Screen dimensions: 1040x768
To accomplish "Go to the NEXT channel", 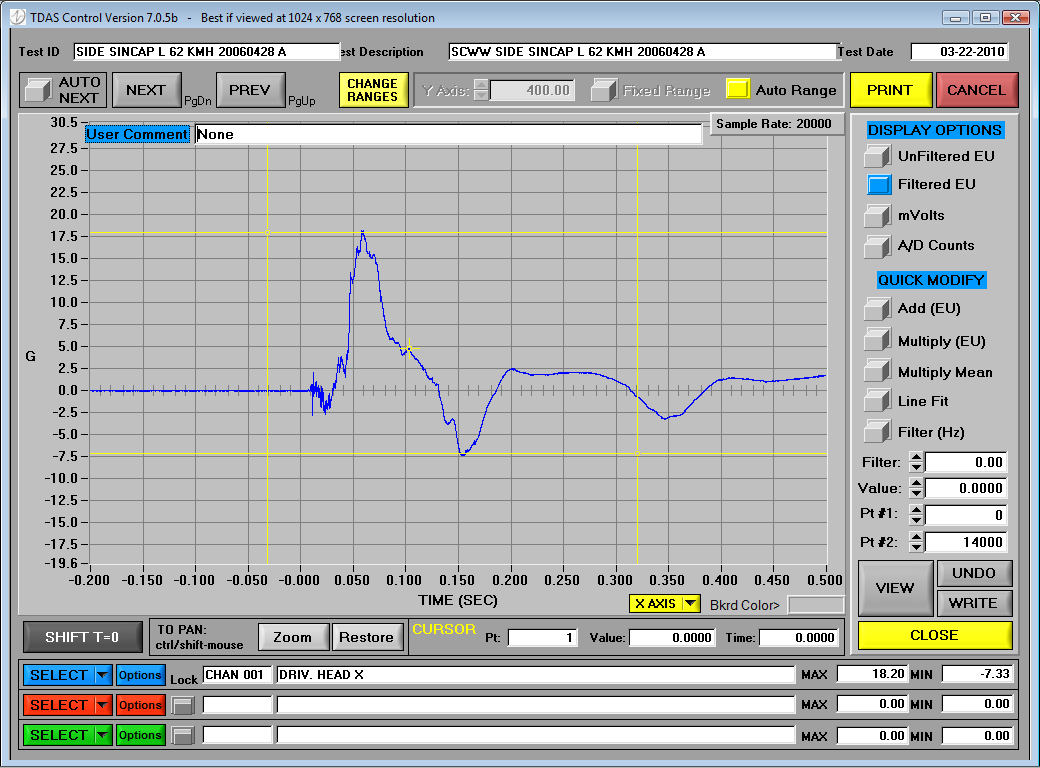I will 146,90.
